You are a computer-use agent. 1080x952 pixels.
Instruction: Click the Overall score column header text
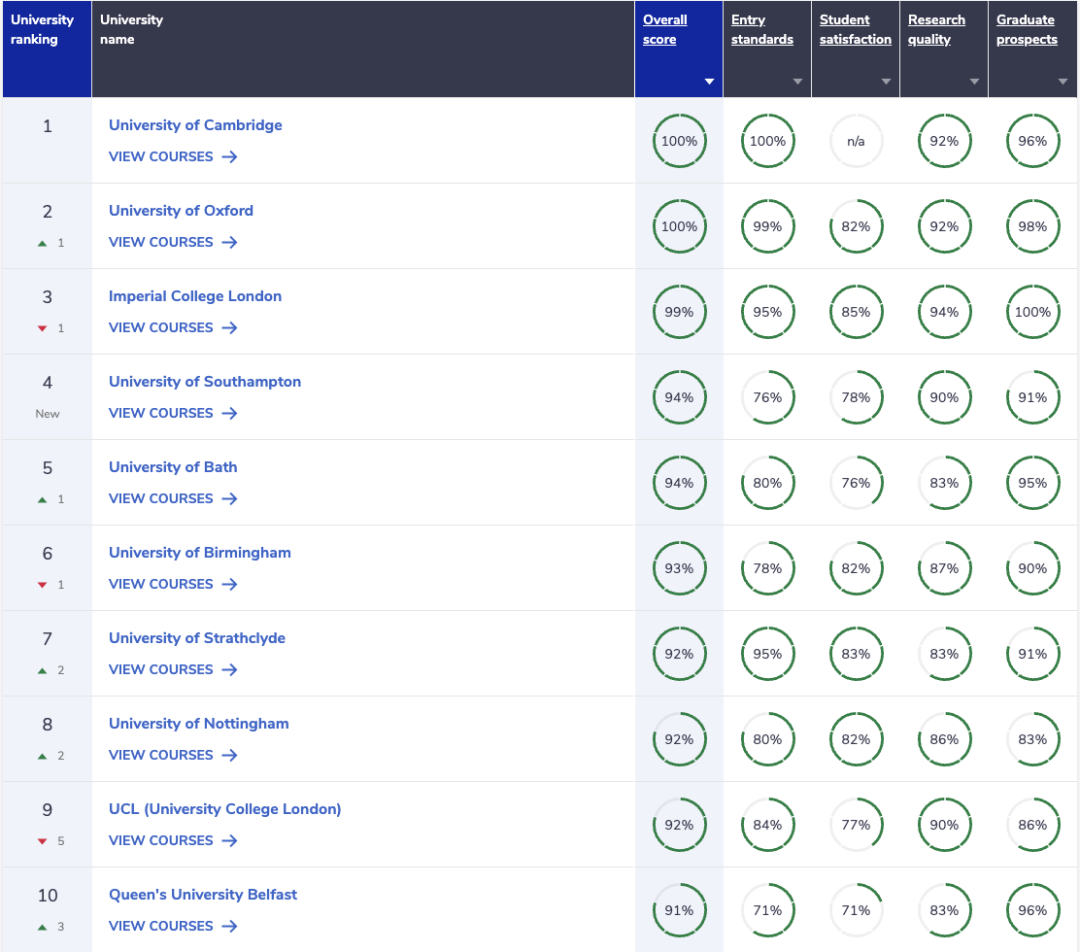[665, 30]
